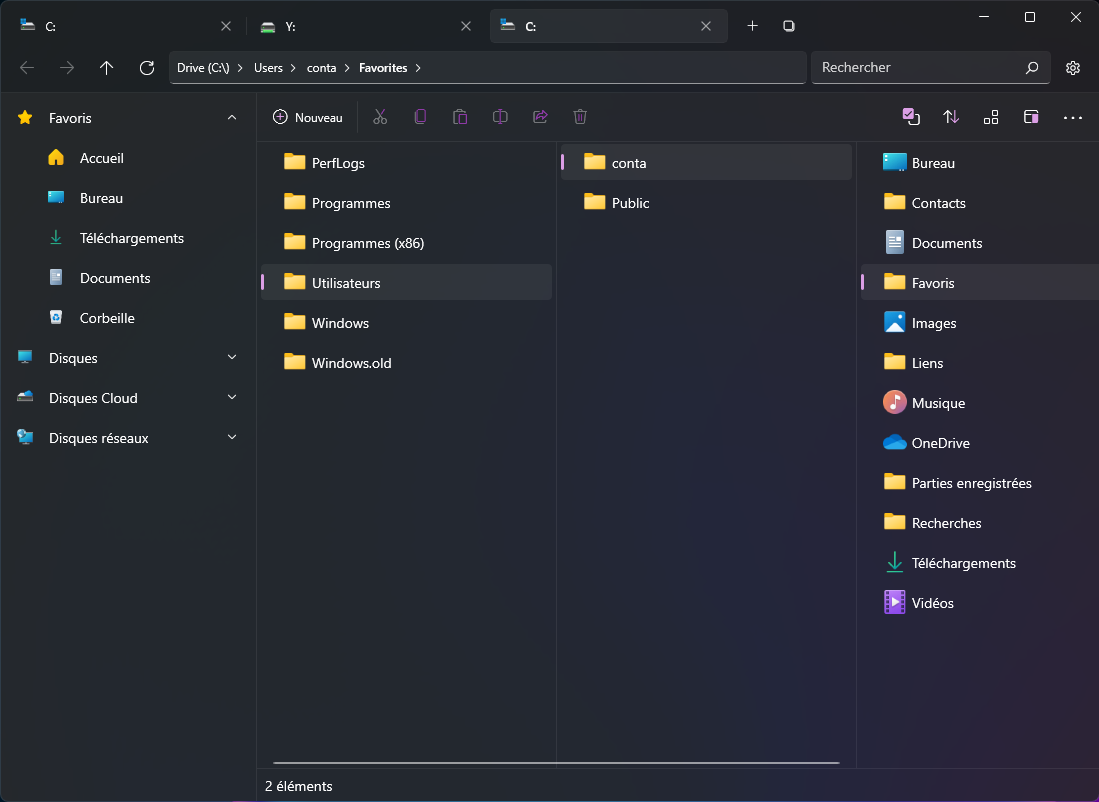Image resolution: width=1099 pixels, height=802 pixels.
Task: Open the settings gear icon
Action: pyautogui.click(x=1072, y=68)
